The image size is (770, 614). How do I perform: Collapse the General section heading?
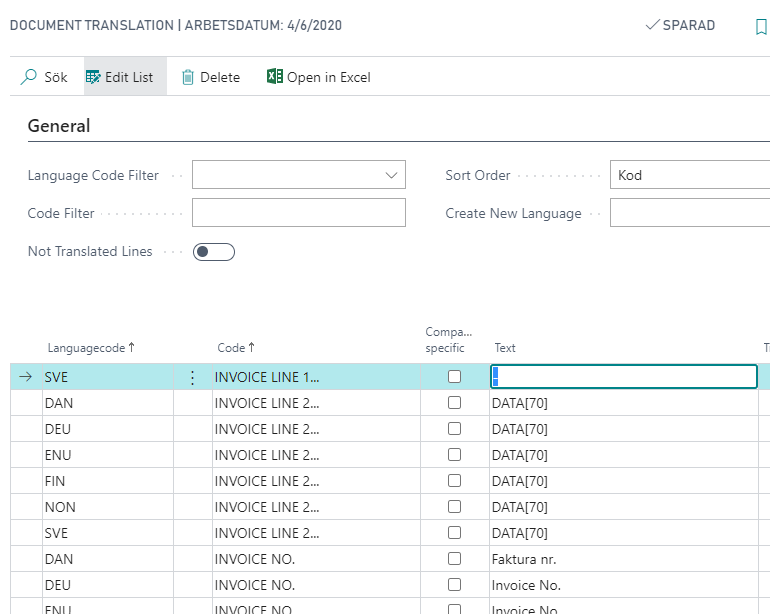(59, 126)
